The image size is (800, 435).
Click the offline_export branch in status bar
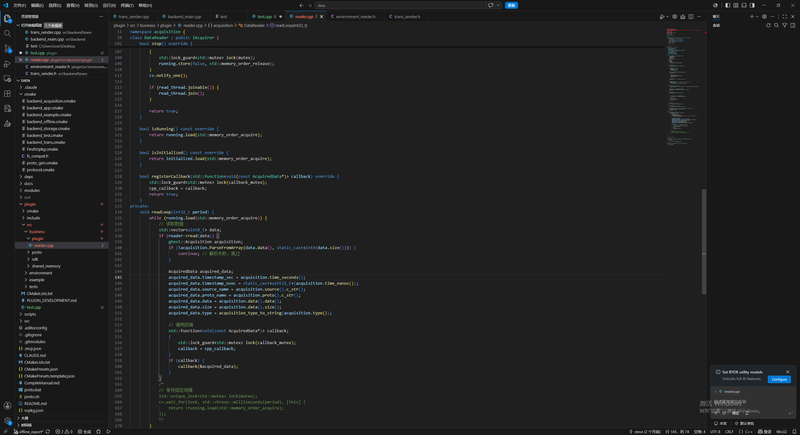click(29, 431)
